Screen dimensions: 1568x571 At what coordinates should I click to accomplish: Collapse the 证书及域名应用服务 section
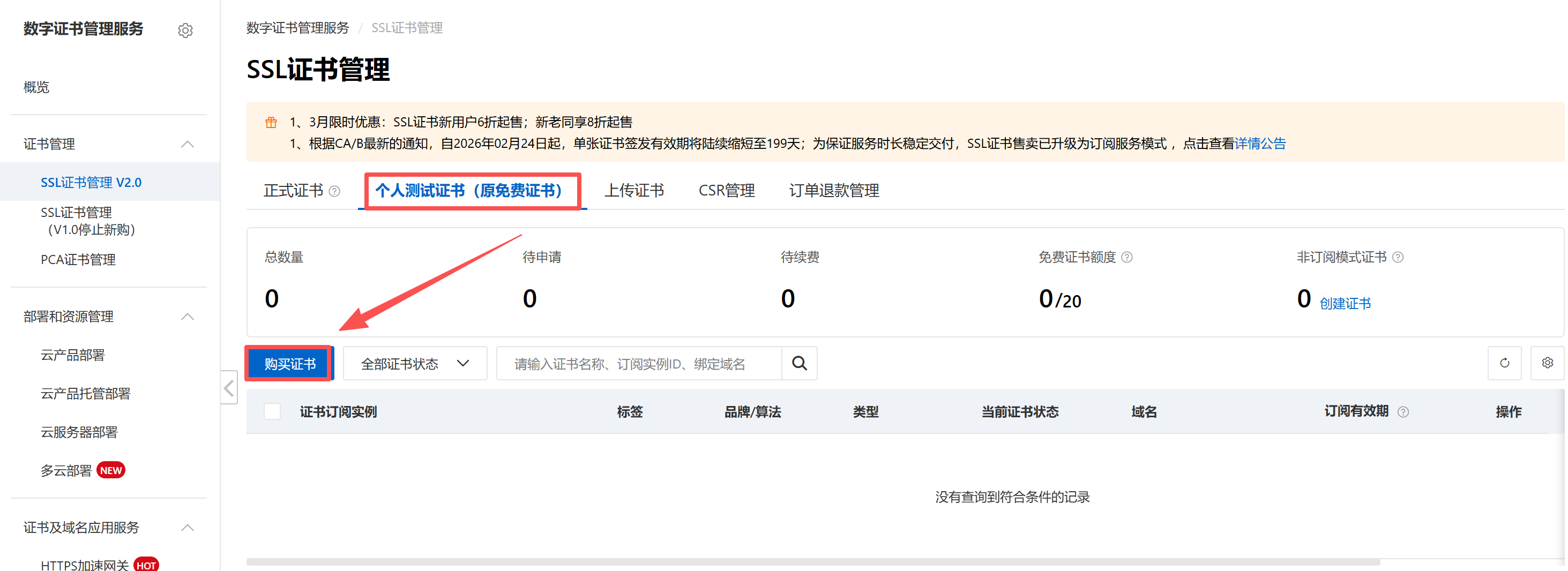pyautogui.click(x=188, y=528)
